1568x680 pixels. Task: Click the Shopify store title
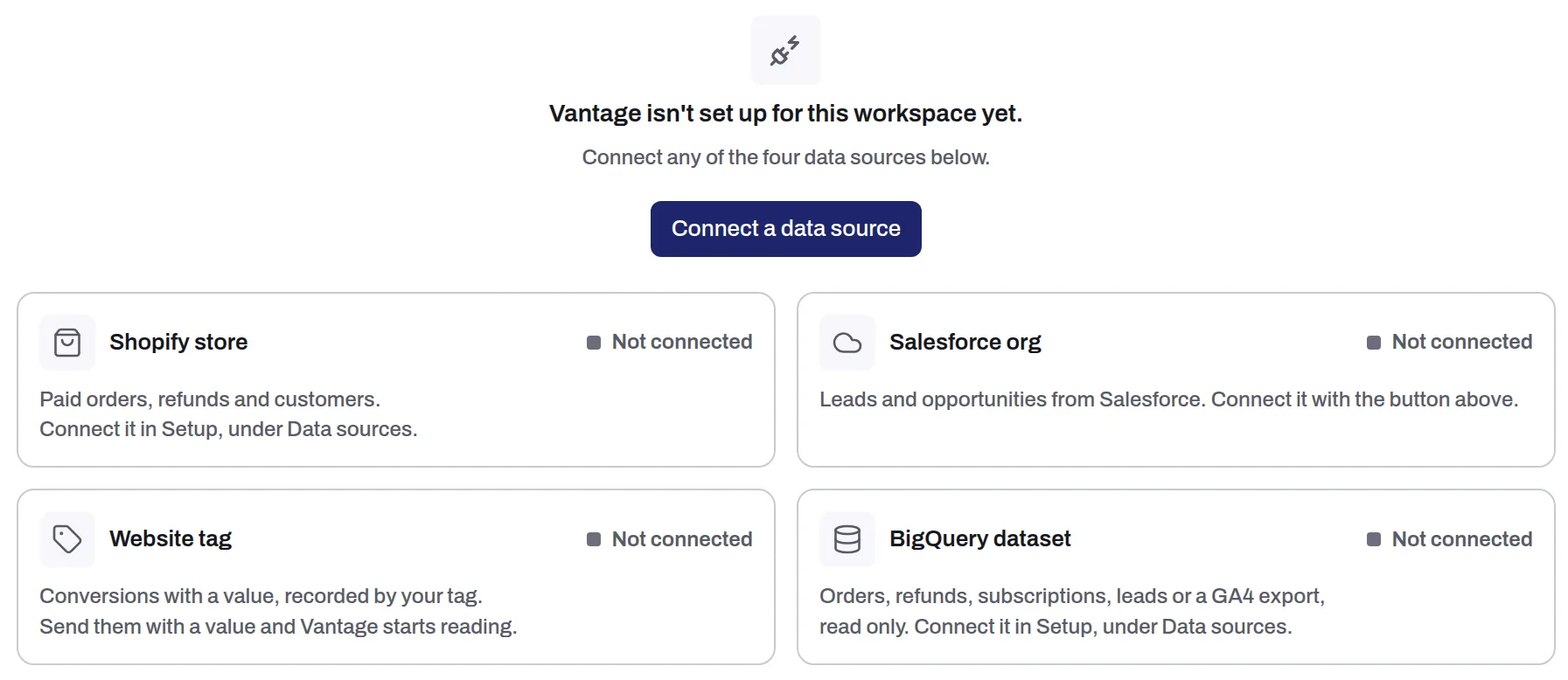point(178,342)
